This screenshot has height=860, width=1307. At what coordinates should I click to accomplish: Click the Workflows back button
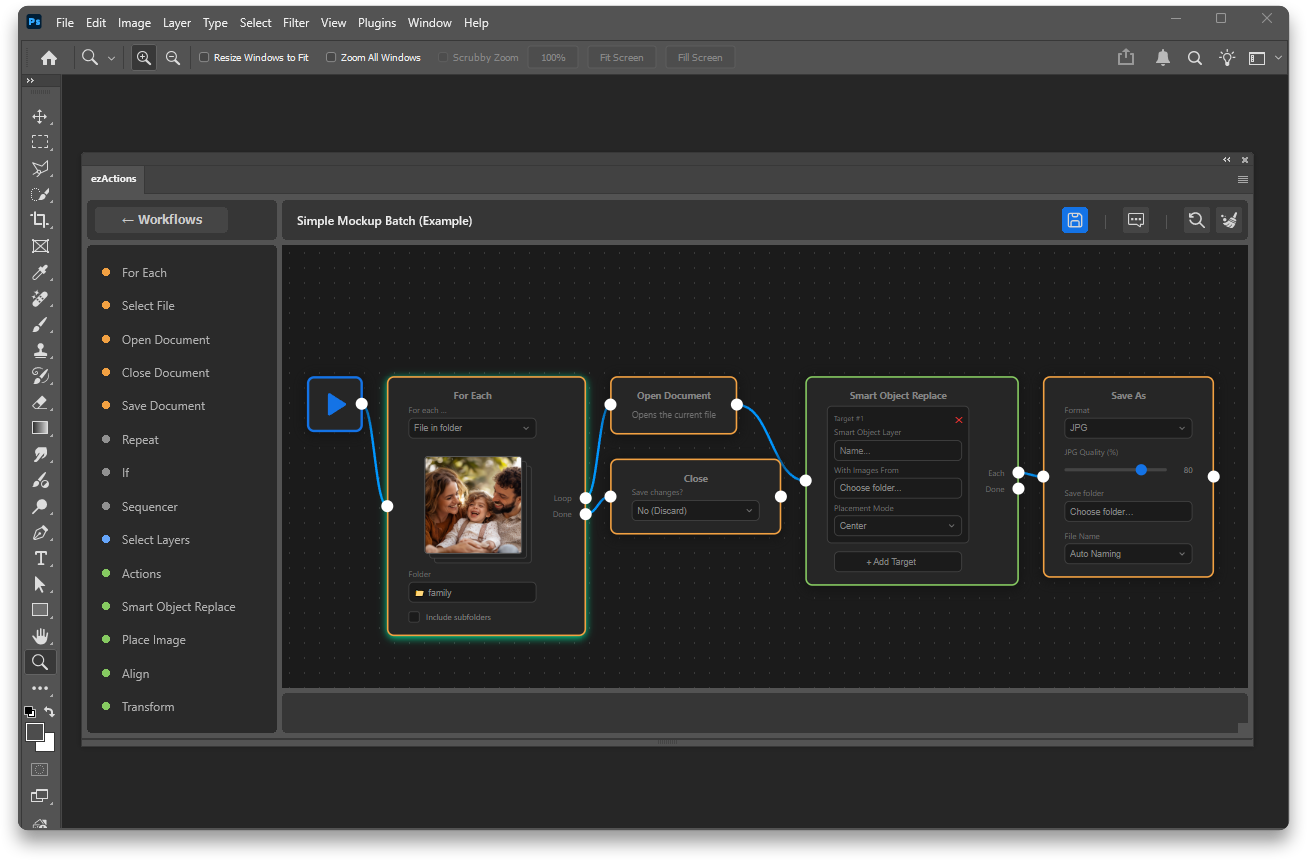(160, 219)
